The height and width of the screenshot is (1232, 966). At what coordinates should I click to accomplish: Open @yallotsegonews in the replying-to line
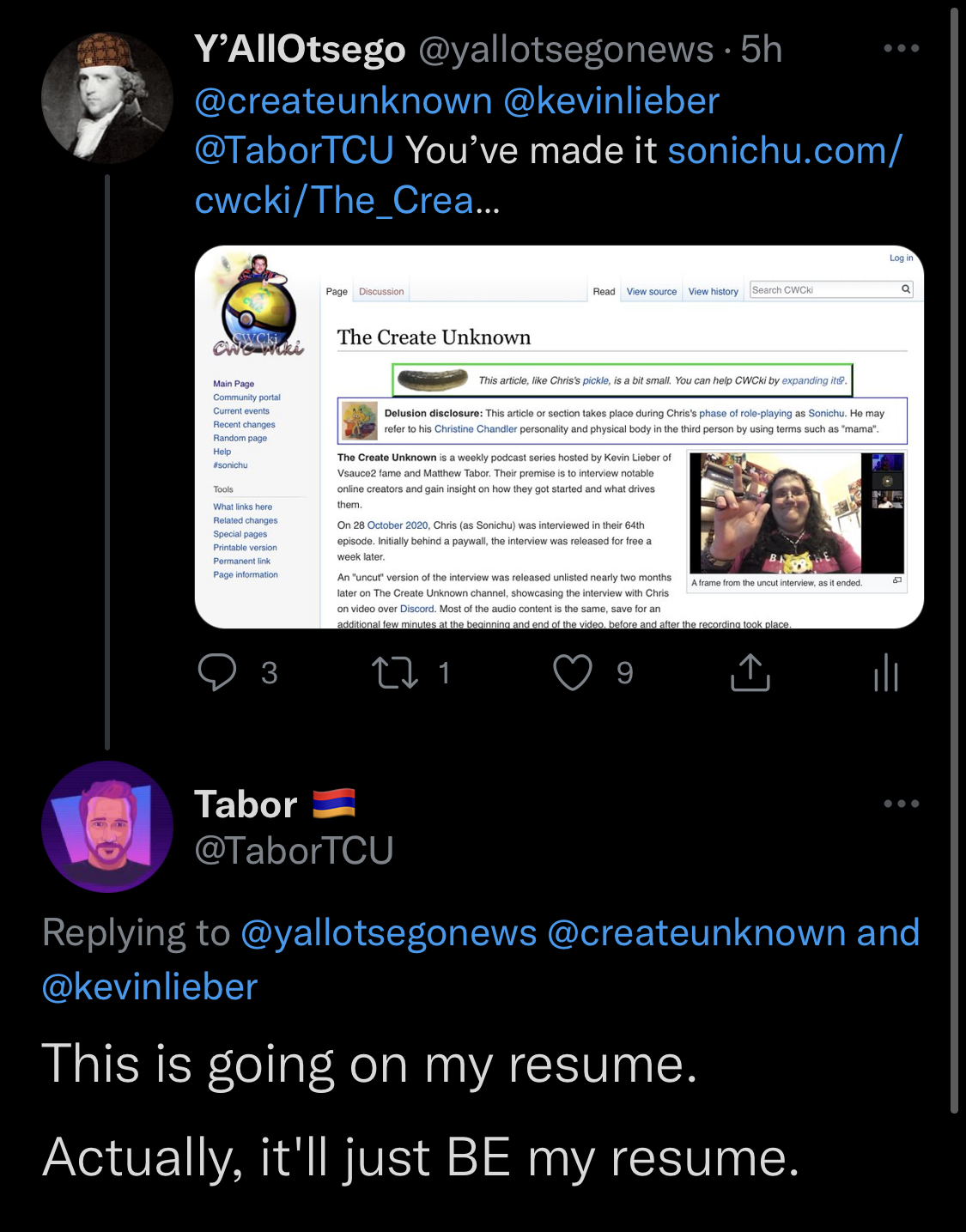(x=389, y=933)
